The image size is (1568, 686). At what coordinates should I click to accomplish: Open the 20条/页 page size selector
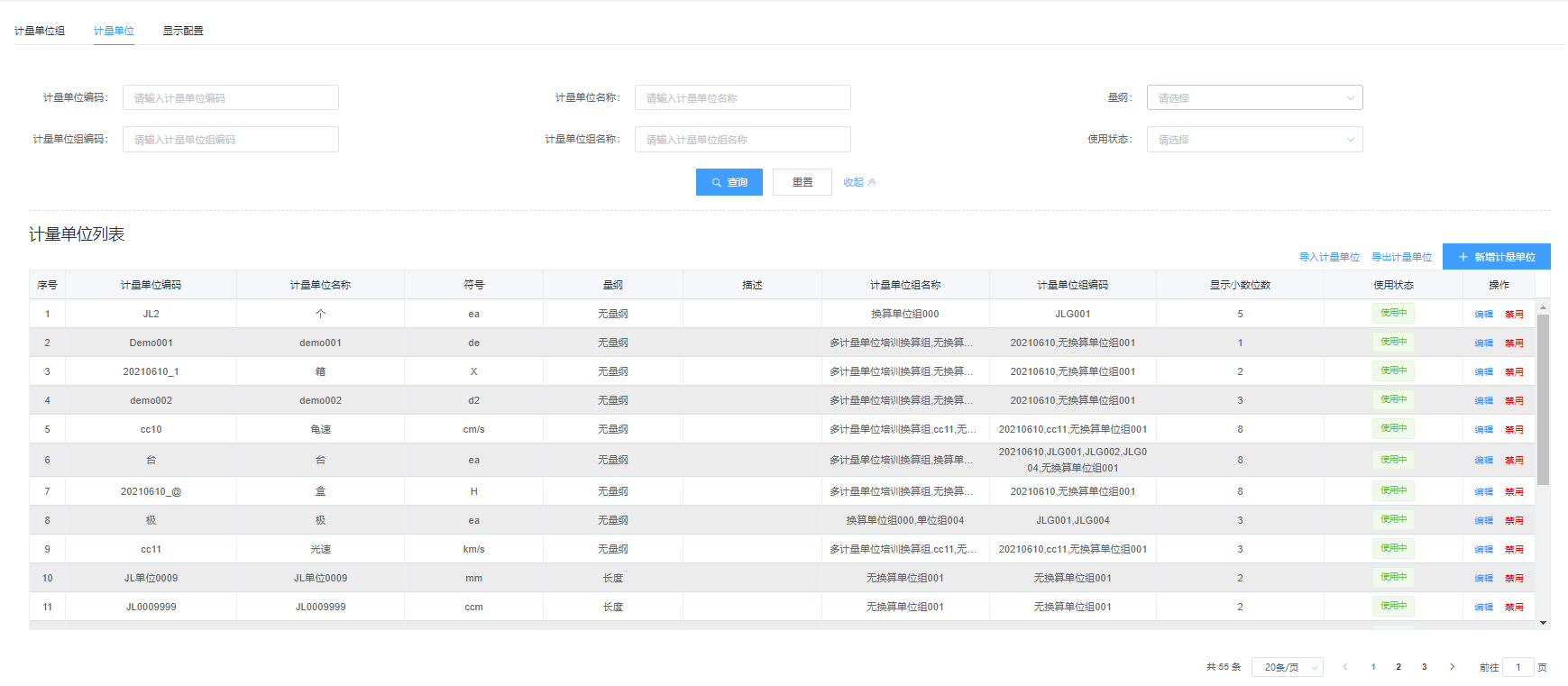[x=1287, y=667]
